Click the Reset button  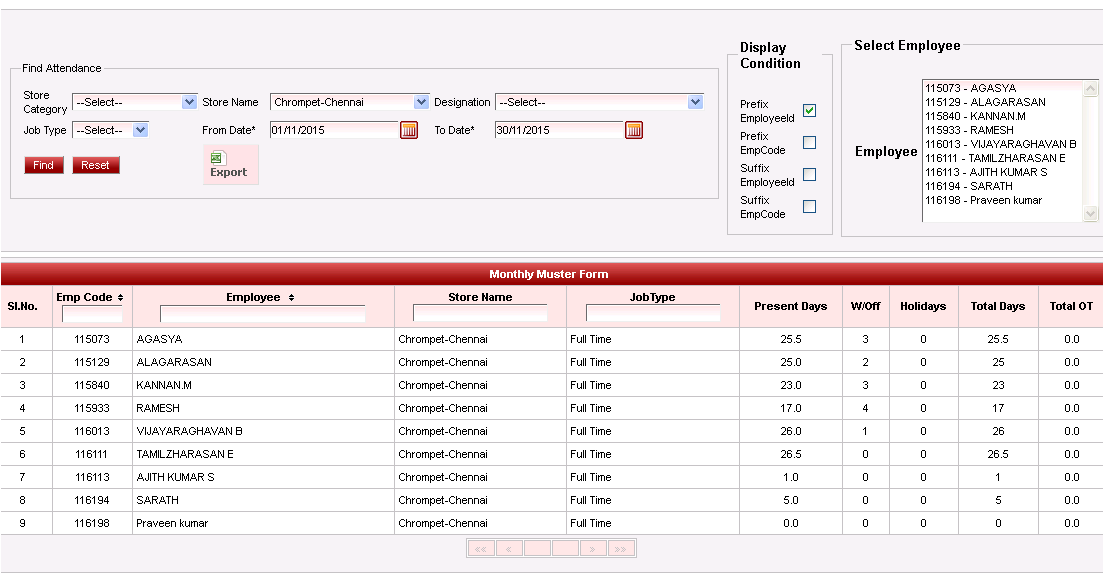pyautogui.click(x=96, y=165)
